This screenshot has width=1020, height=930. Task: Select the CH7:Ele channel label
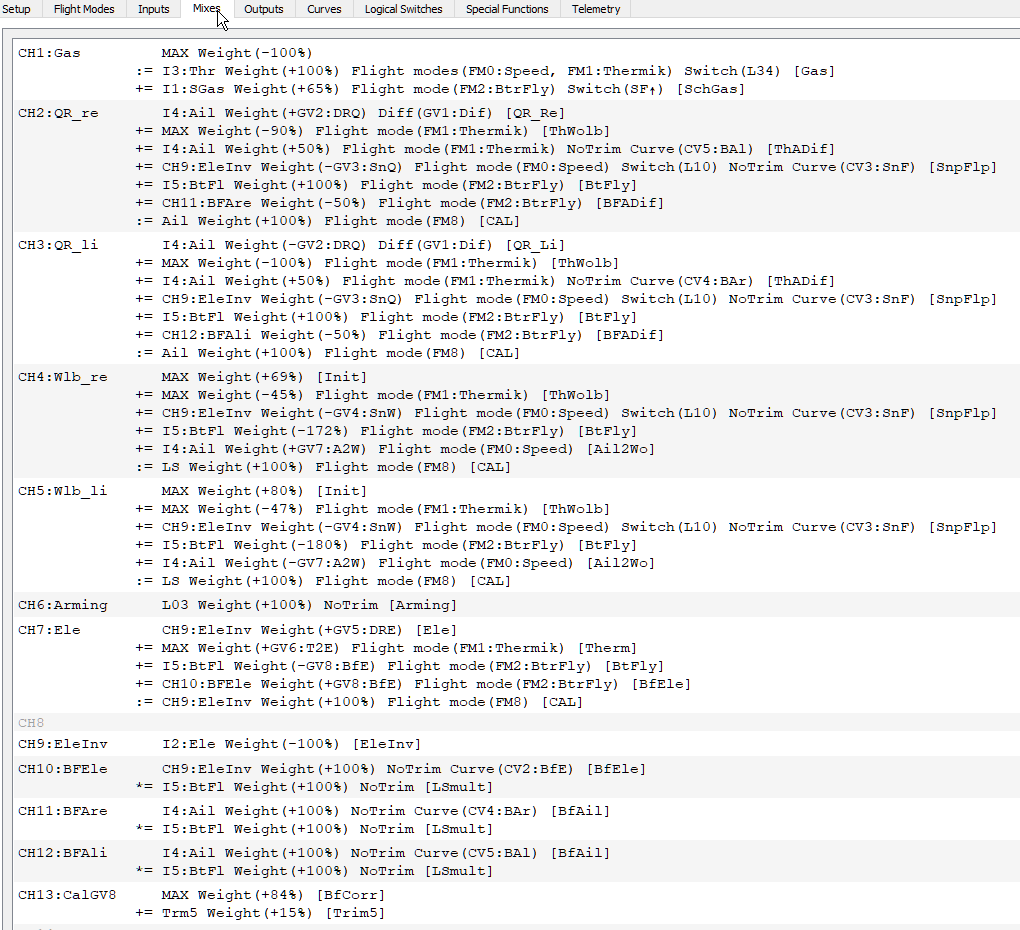pyautogui.click(x=49, y=630)
